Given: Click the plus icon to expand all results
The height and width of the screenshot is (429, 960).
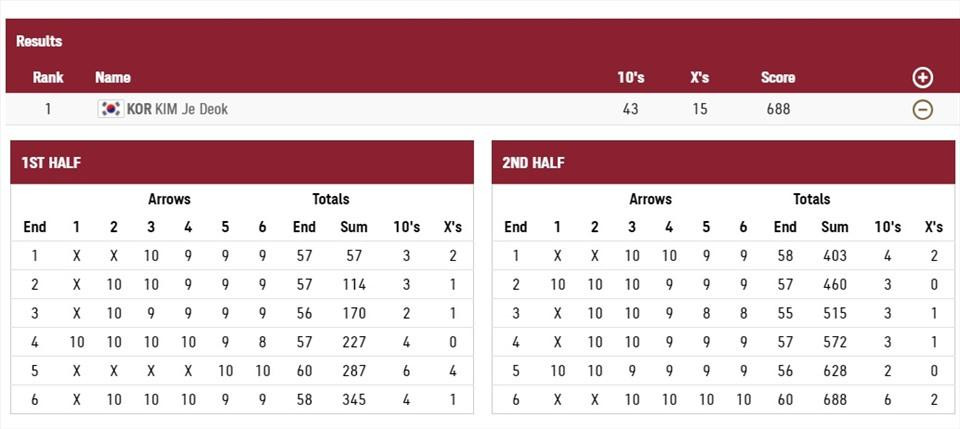Looking at the screenshot, I should [922, 78].
